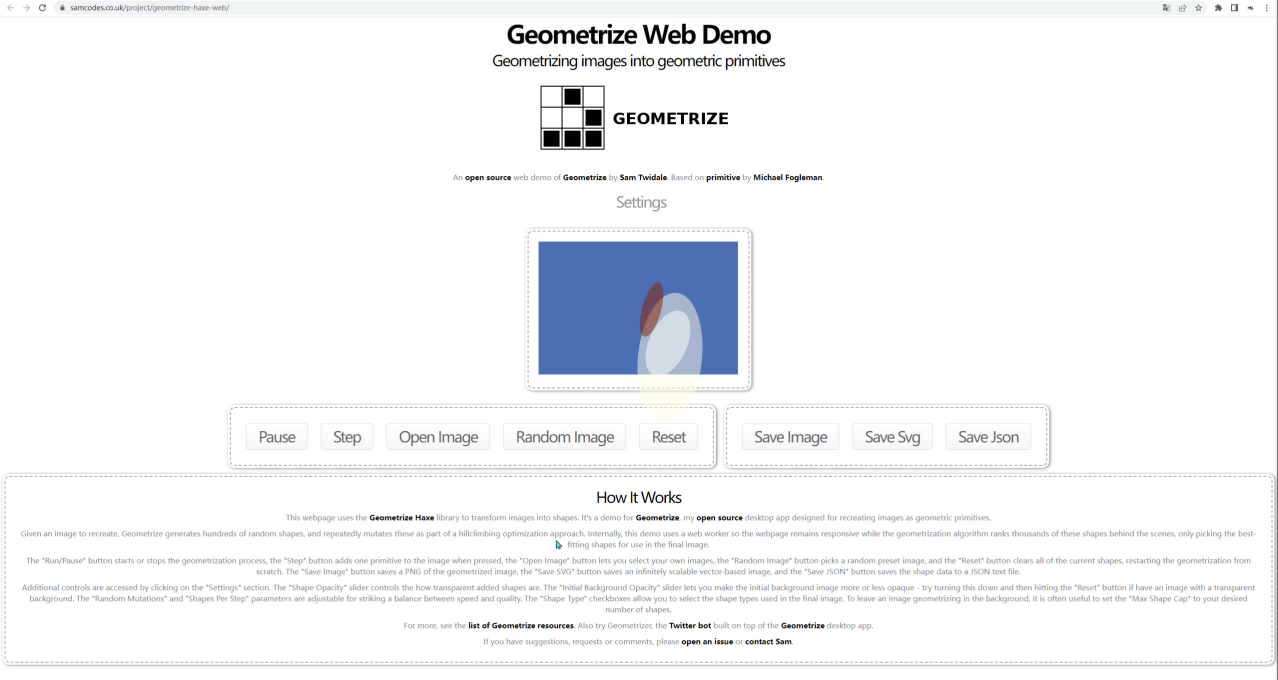The width and height of the screenshot is (1278, 680).
Task: Click the 'open an issue' link
Action: [x=707, y=642]
